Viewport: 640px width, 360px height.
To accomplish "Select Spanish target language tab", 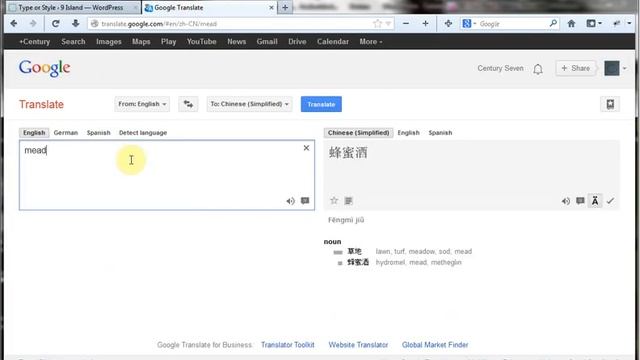I will (x=440, y=133).
